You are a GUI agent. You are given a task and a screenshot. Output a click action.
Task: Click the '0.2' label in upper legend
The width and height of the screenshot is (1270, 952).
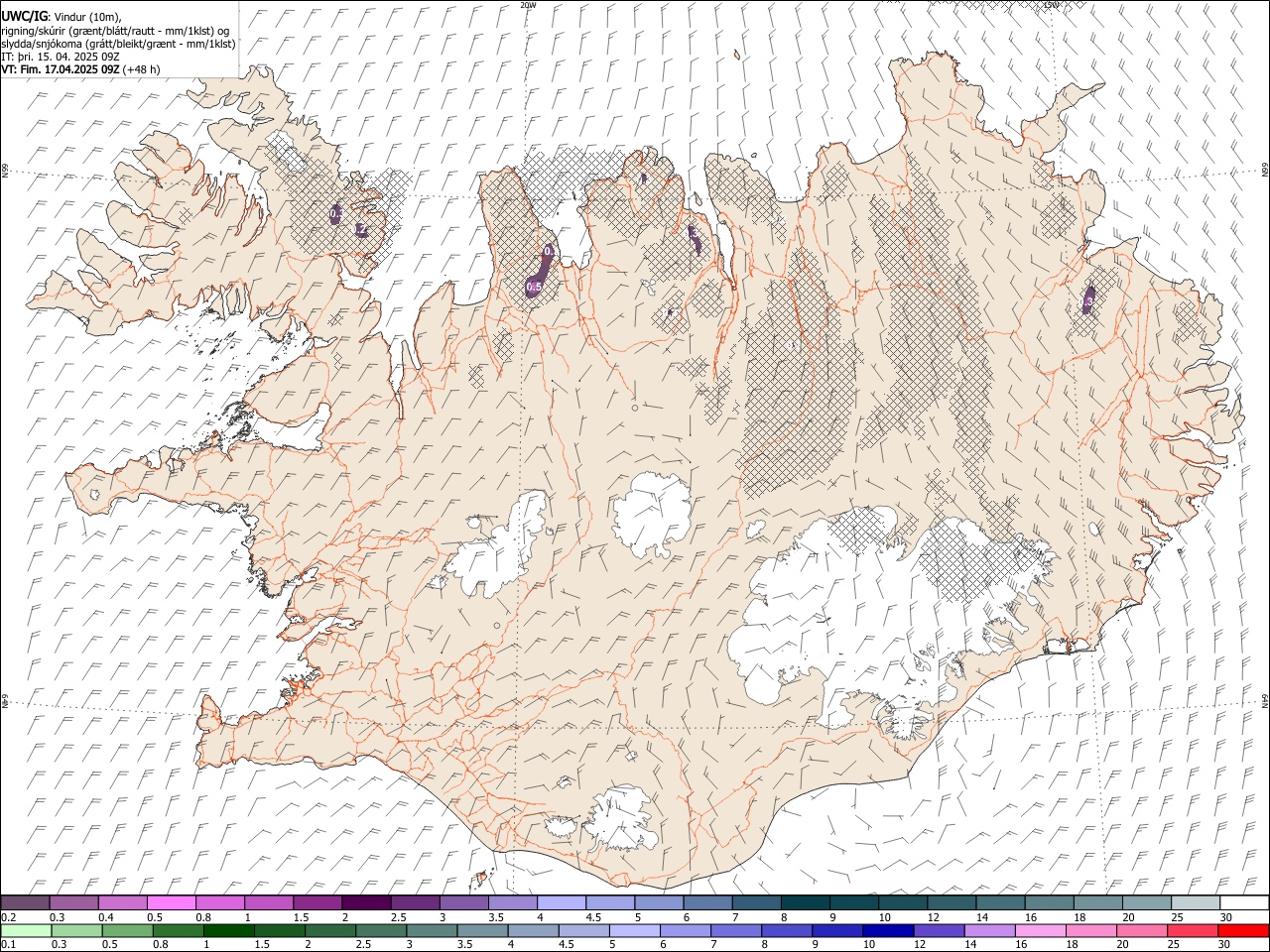[x=9, y=917]
